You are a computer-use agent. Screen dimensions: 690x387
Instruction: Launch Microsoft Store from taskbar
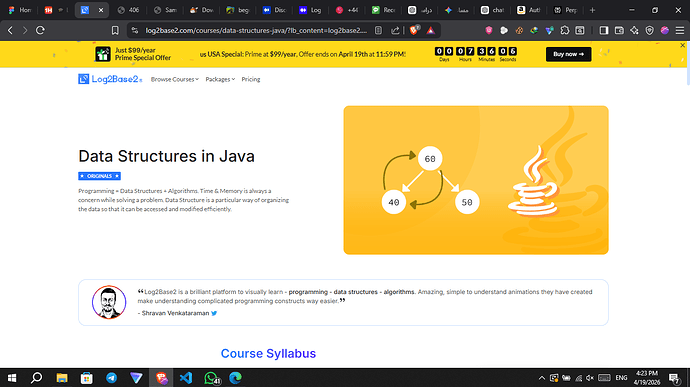[87, 378]
